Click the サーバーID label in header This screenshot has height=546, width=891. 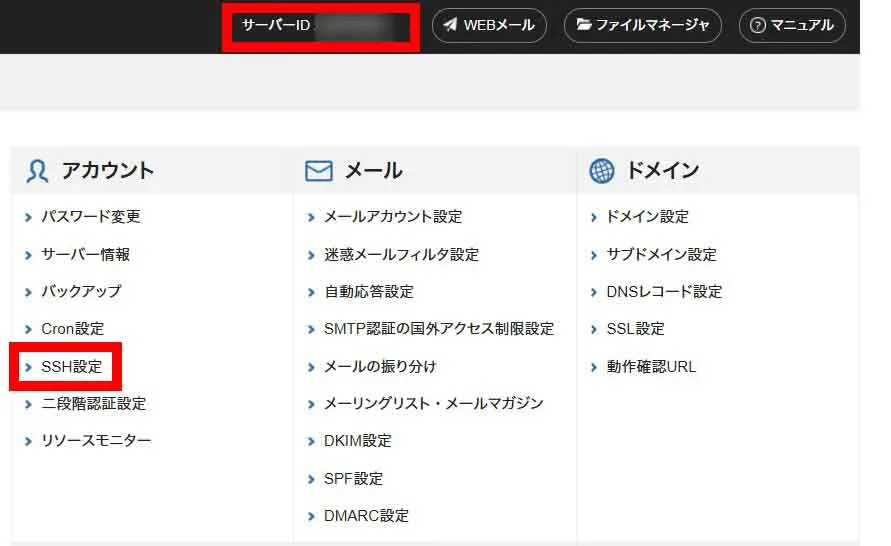click(x=276, y=26)
